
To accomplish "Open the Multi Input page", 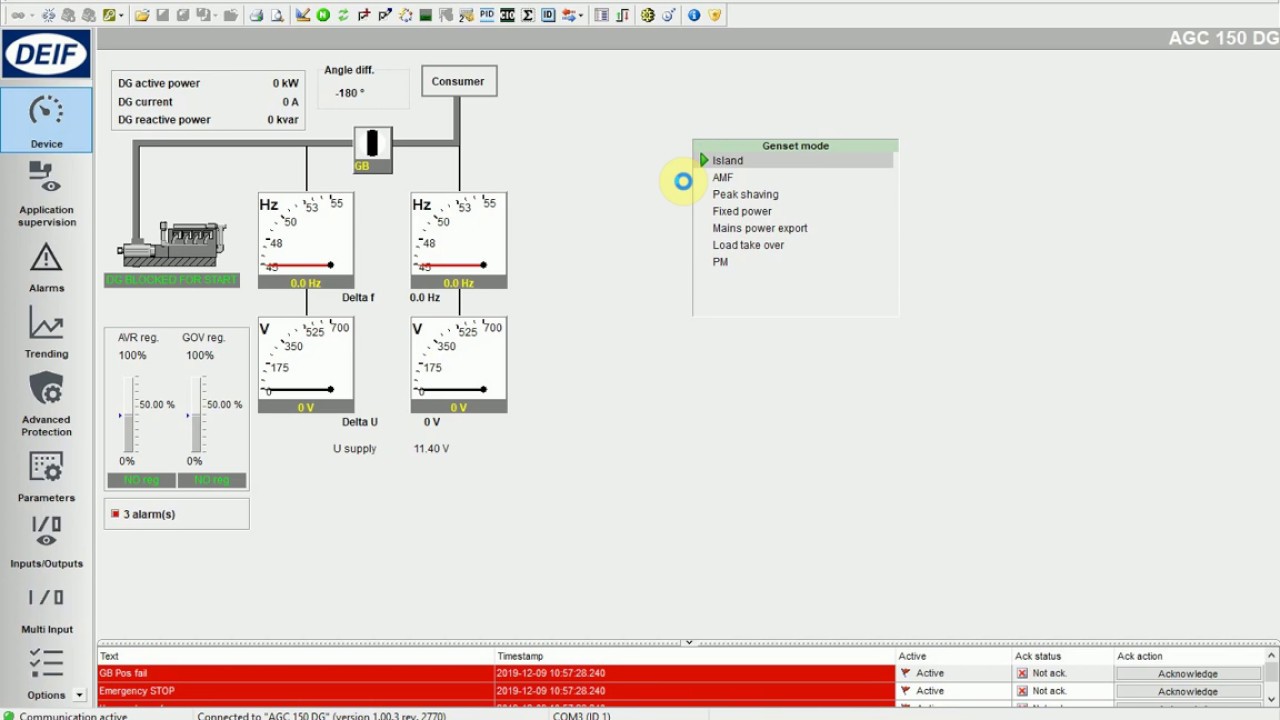I will (x=46, y=608).
